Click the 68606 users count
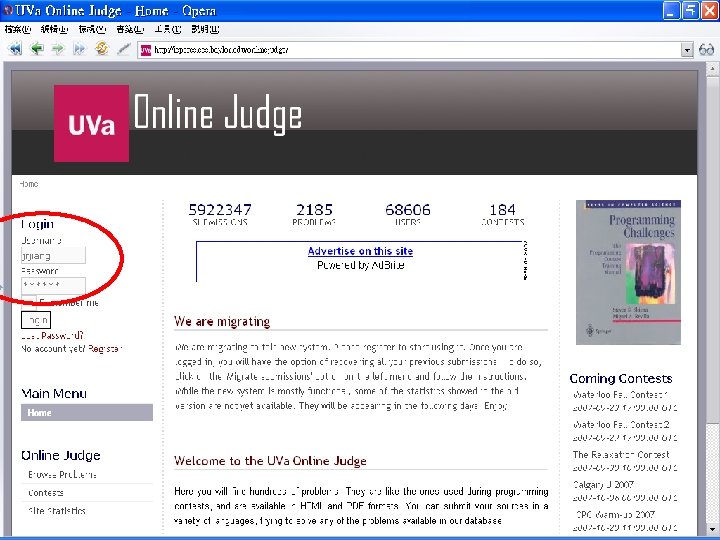 (x=408, y=210)
